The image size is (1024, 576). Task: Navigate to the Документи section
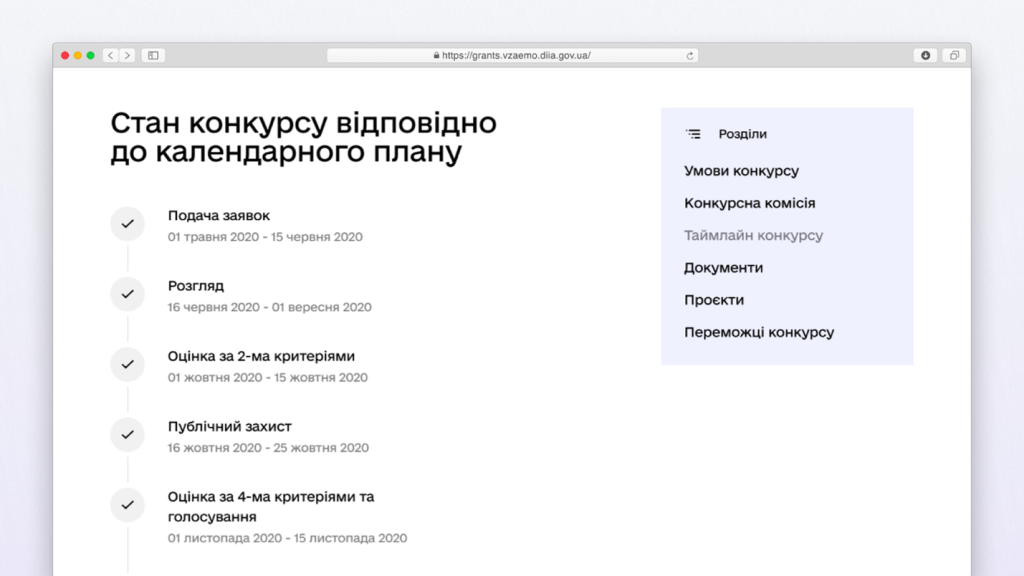[x=723, y=268]
